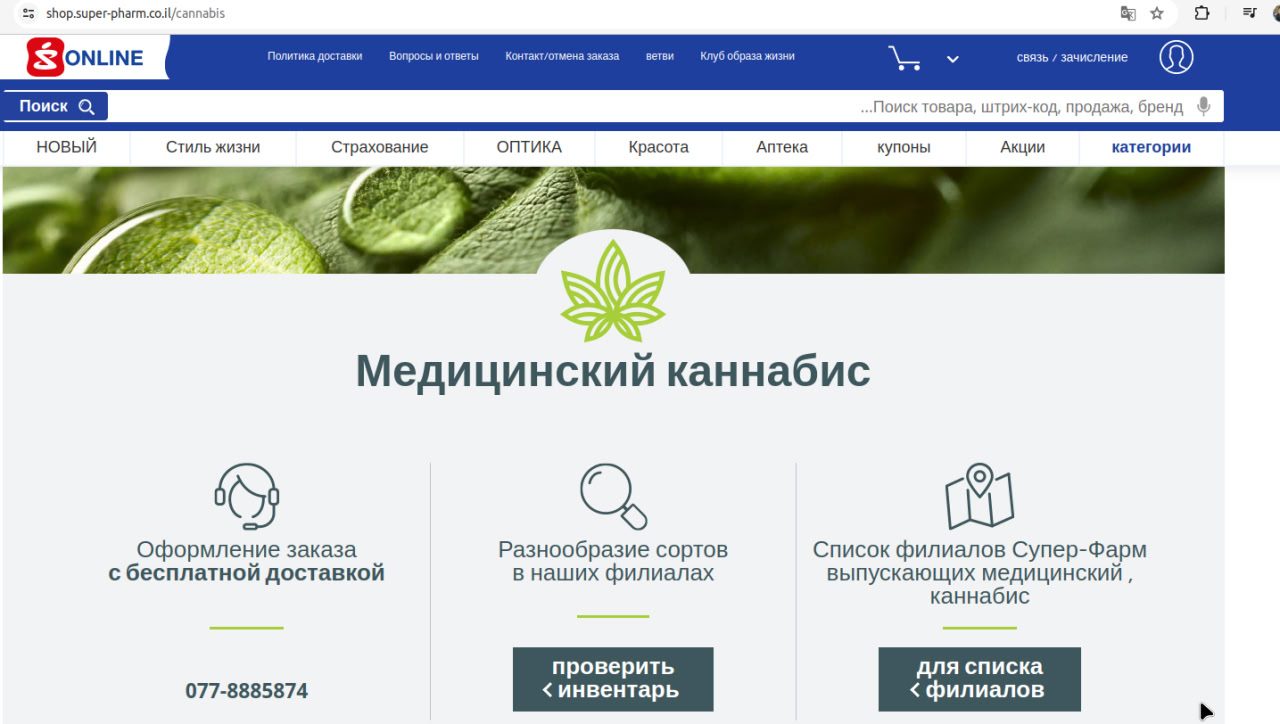The width and height of the screenshot is (1280, 724).
Task: Click the связь / зачисление login link
Action: (1072, 57)
